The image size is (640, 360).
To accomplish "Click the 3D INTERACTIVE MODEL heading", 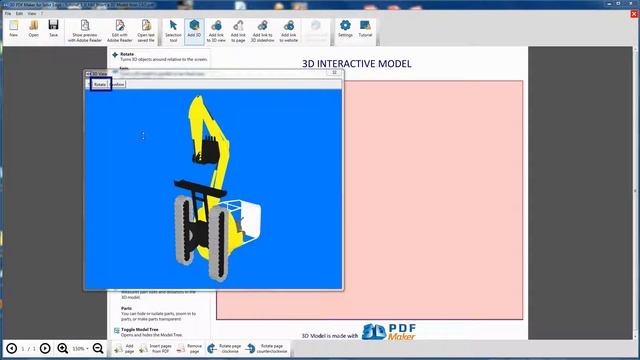I will (x=357, y=64).
